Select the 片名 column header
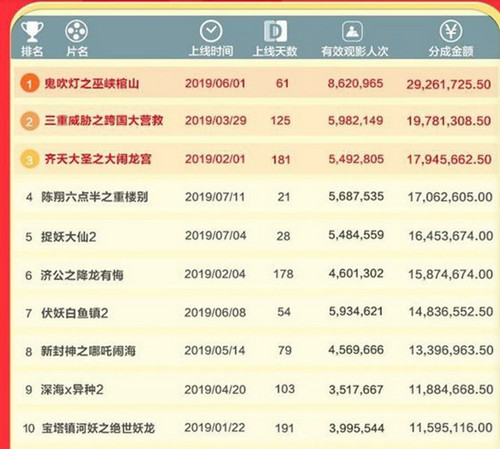This screenshot has width=500, height=449. (77, 51)
